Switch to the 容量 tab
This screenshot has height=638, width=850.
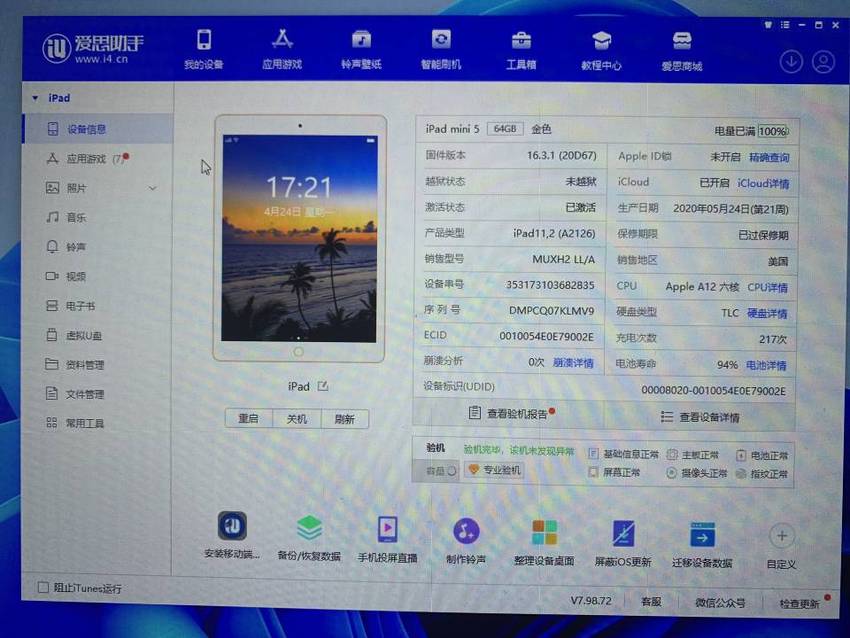coord(435,471)
